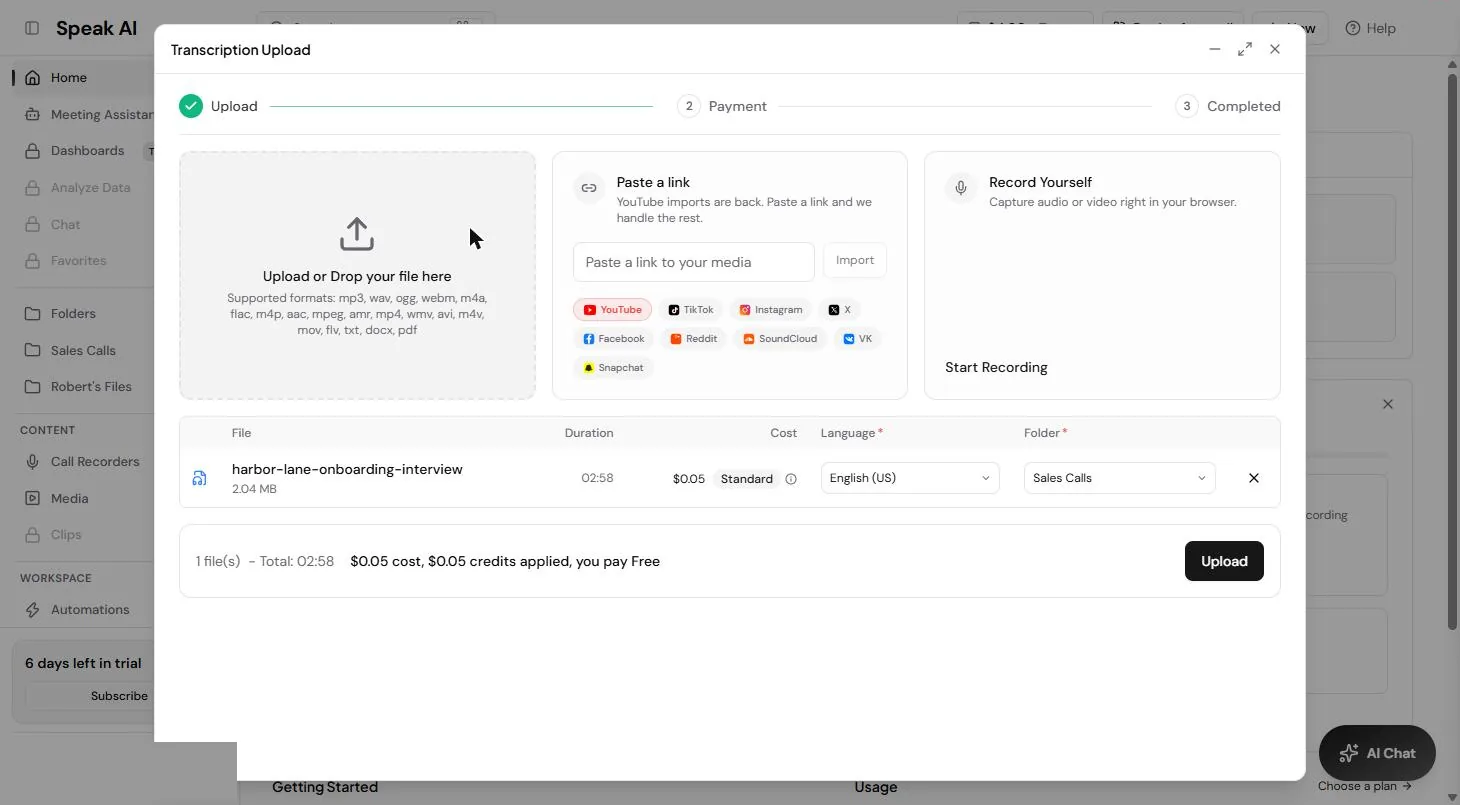Open Call Recorders from sidebar
Screen dimensions: 1460x805
82,462
